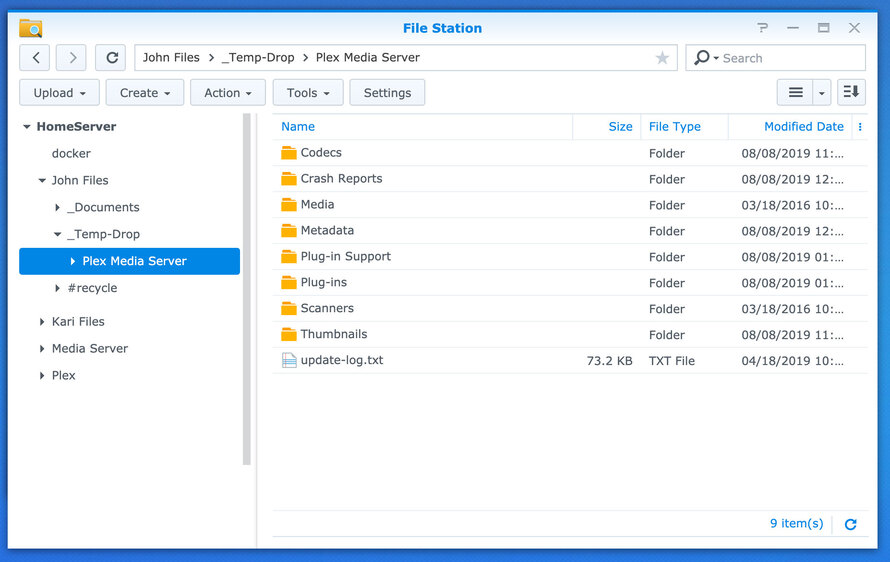
Task: Expand the Kari Files tree node
Action: coord(41,322)
